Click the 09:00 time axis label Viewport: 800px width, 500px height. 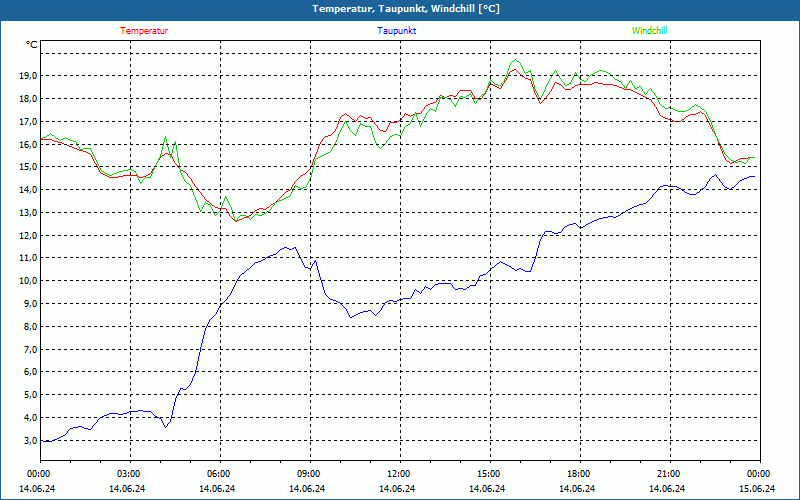click(x=309, y=474)
